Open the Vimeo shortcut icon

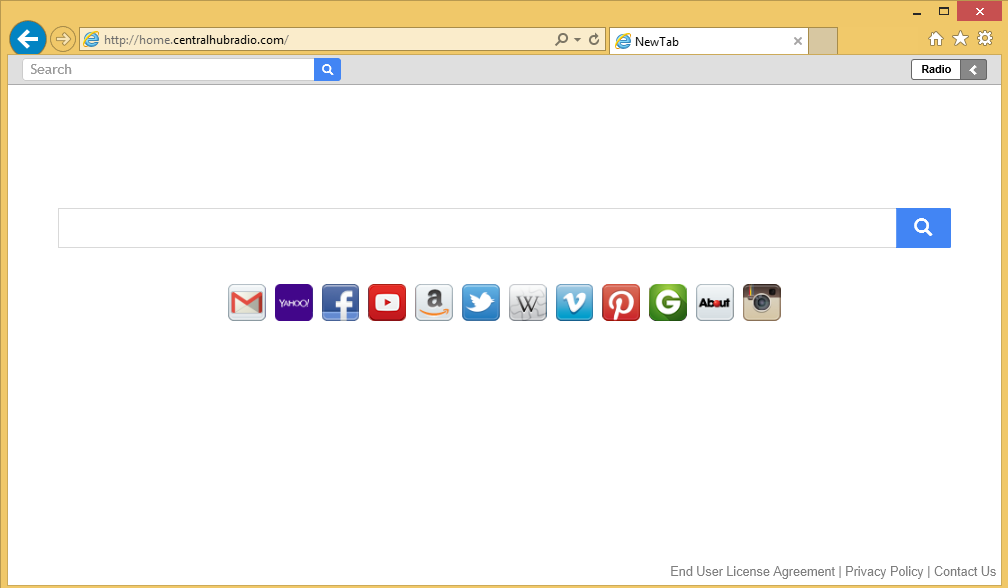click(574, 303)
